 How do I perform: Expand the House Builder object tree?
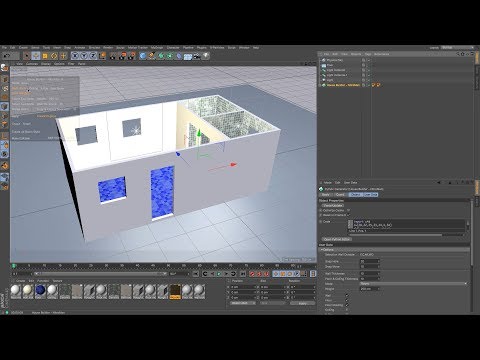pyautogui.click(x=320, y=85)
